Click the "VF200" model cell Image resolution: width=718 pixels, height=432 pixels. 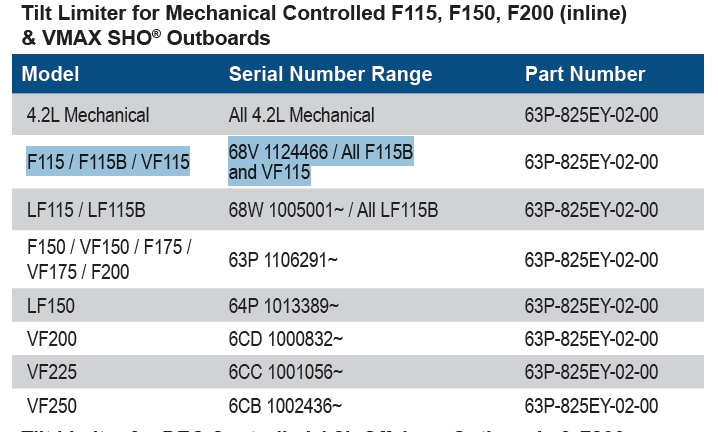pos(52,339)
